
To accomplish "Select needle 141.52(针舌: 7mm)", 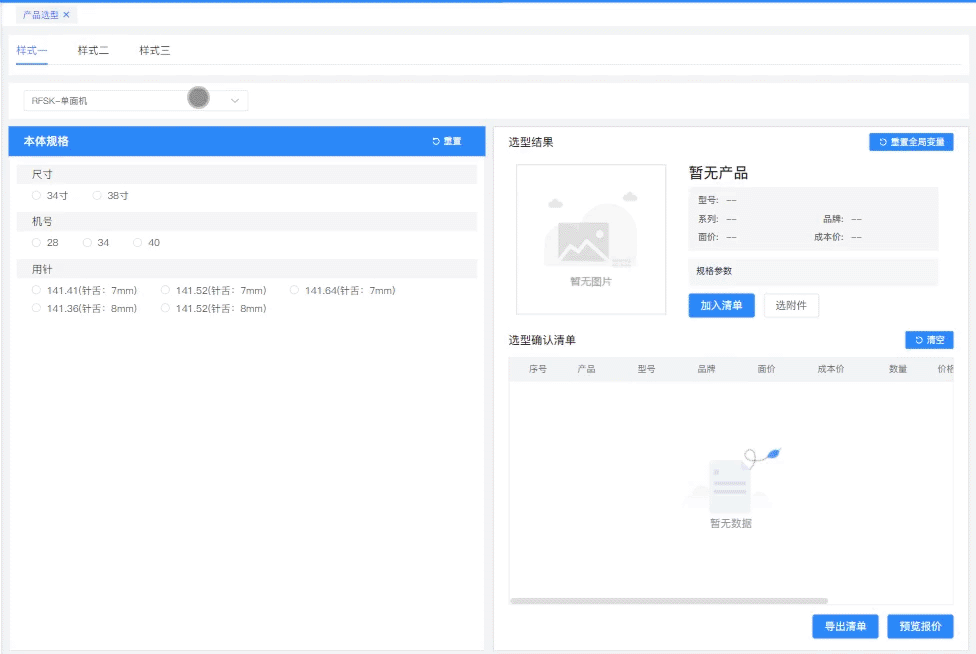I will click(x=214, y=290).
